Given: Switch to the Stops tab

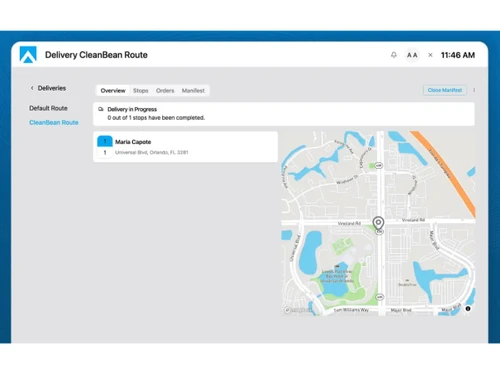Looking at the screenshot, I should coord(141,90).
